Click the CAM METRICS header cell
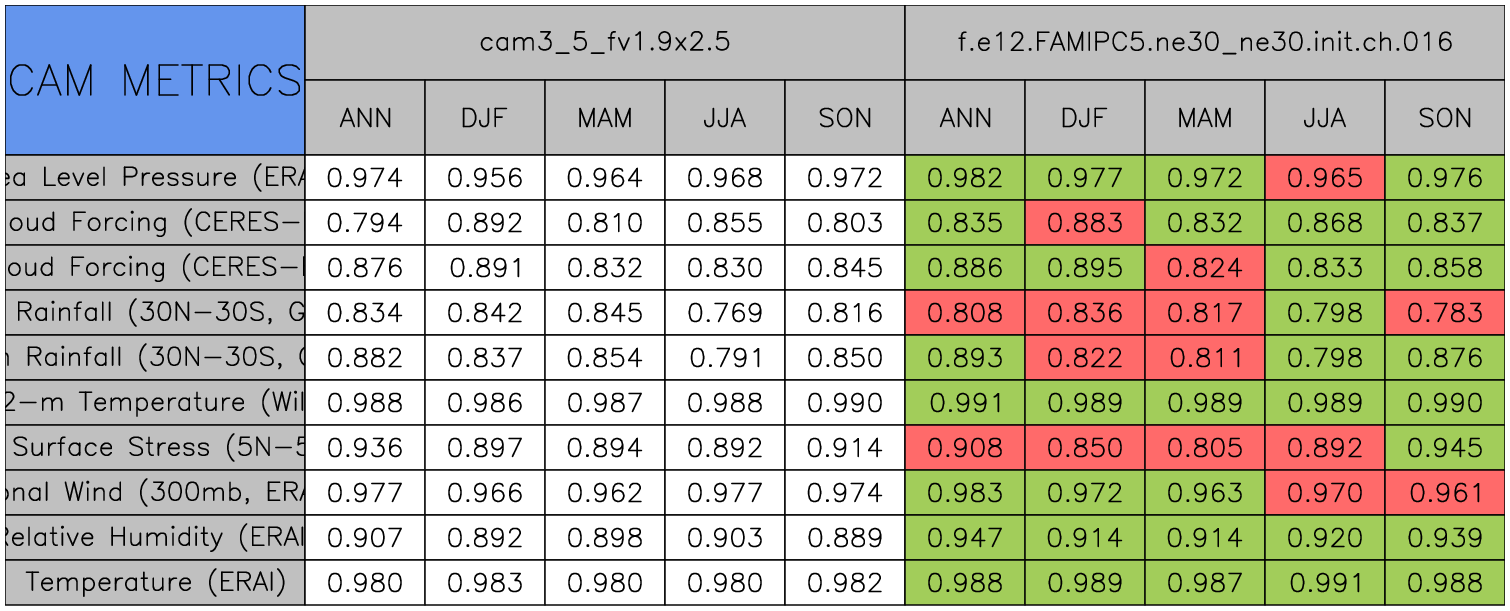 coord(155,80)
